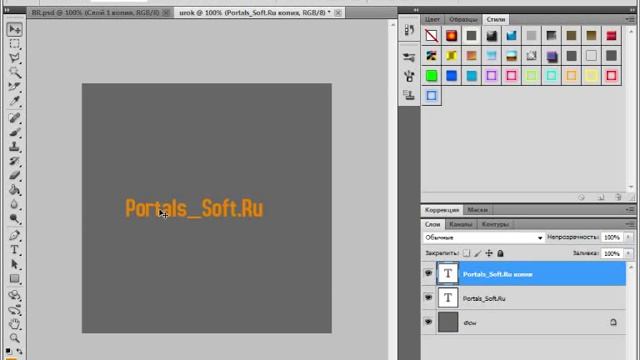Select the Rectangular Marquee tool

[15, 44]
